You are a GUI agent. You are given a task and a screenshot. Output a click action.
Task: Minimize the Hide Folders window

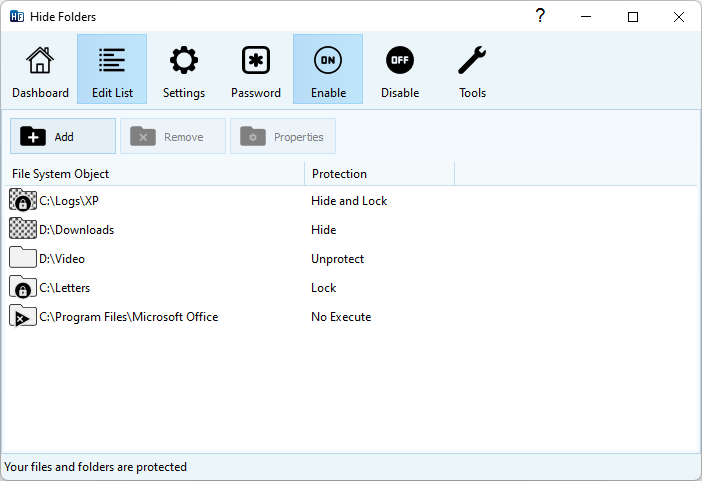[586, 17]
